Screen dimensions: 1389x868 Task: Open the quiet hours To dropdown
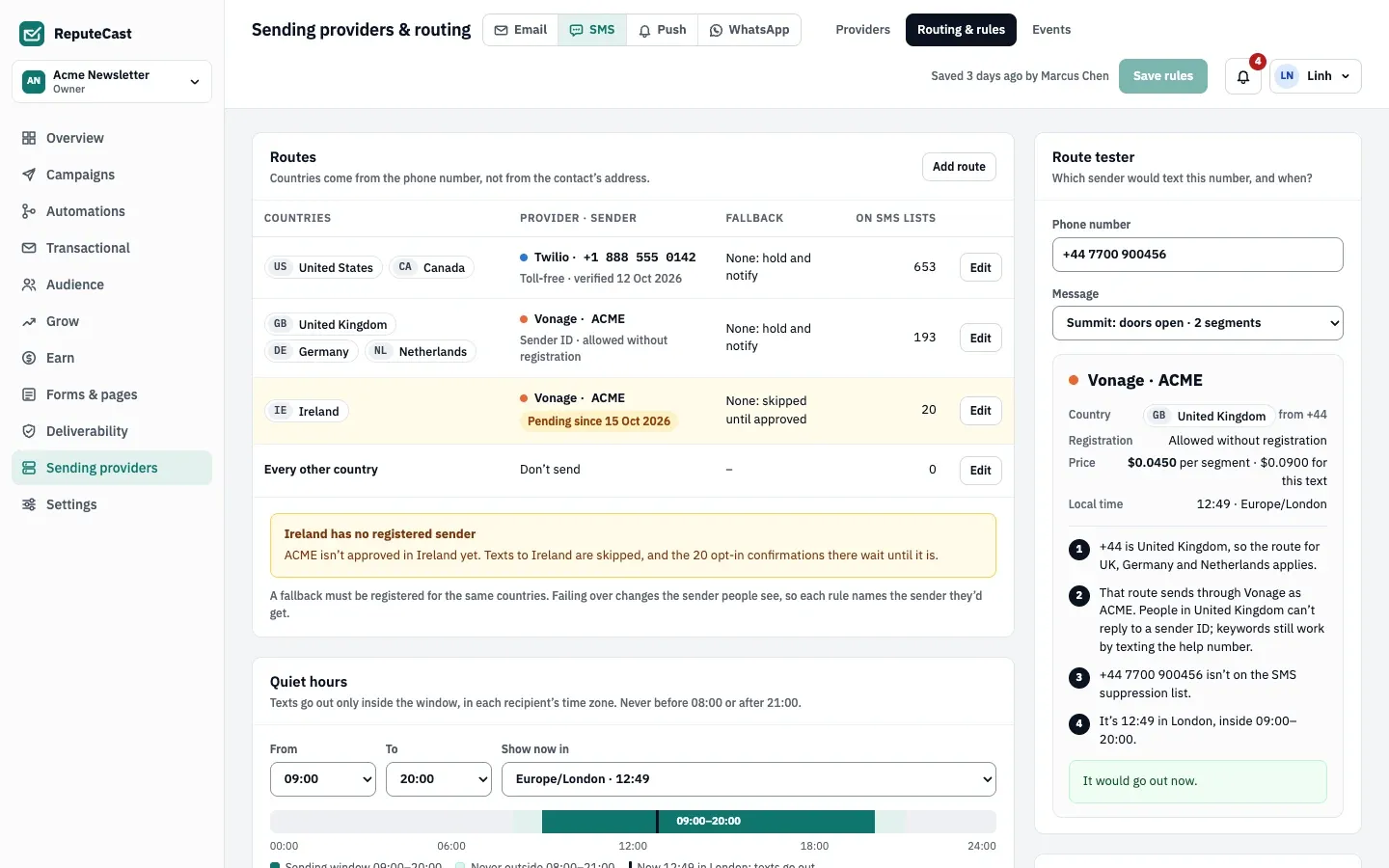pos(439,779)
